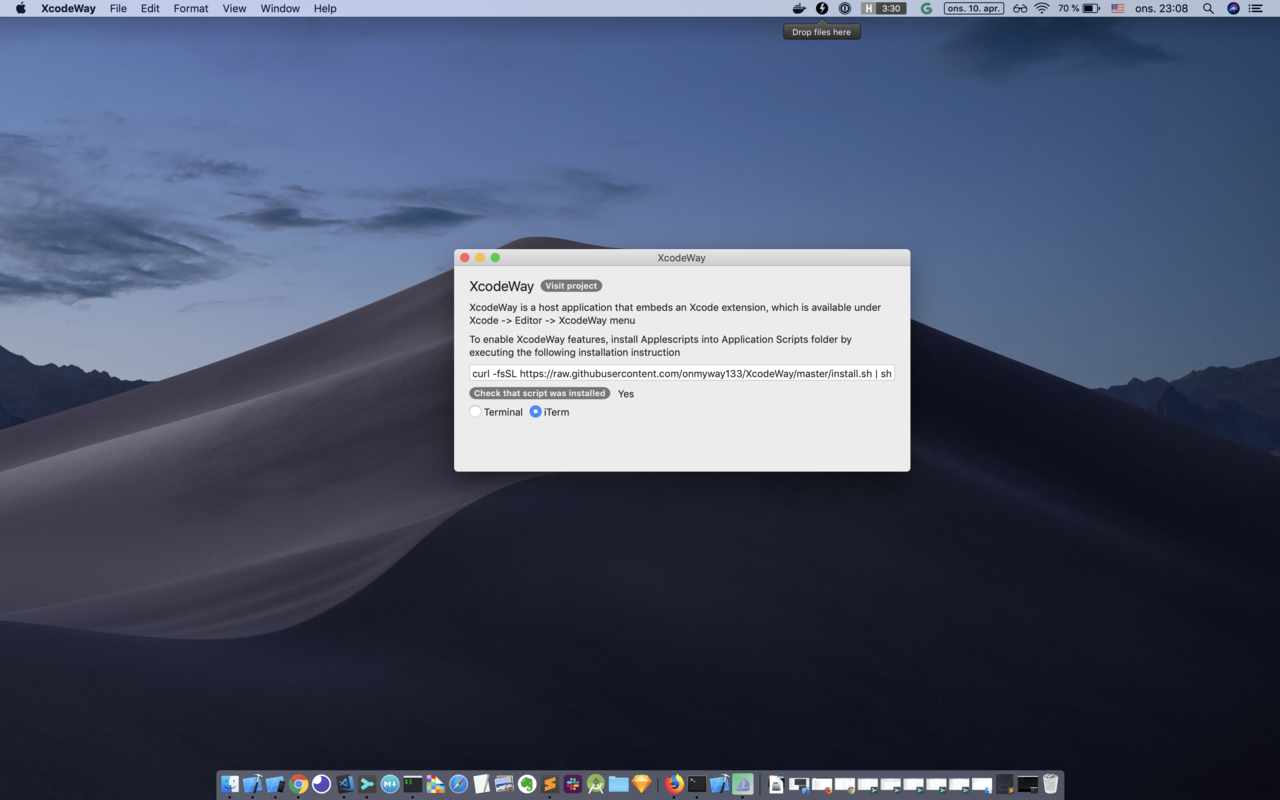This screenshot has width=1280, height=800.
Task: Click the XcodeWay sailboat Dock icon
Action: click(742, 784)
